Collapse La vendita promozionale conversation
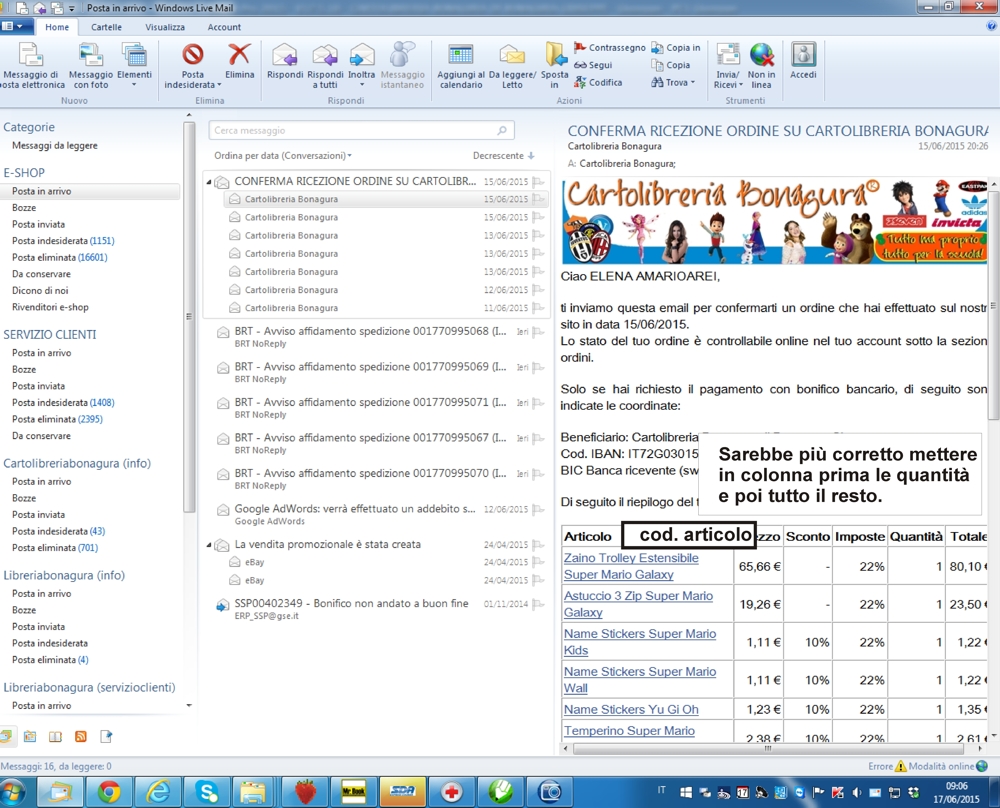This screenshot has height=808, width=1000. (209, 545)
